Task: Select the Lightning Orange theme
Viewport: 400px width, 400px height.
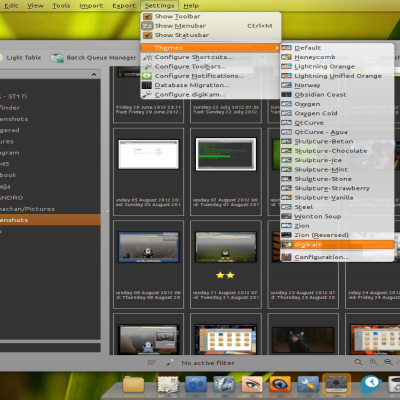Action: tap(337, 67)
